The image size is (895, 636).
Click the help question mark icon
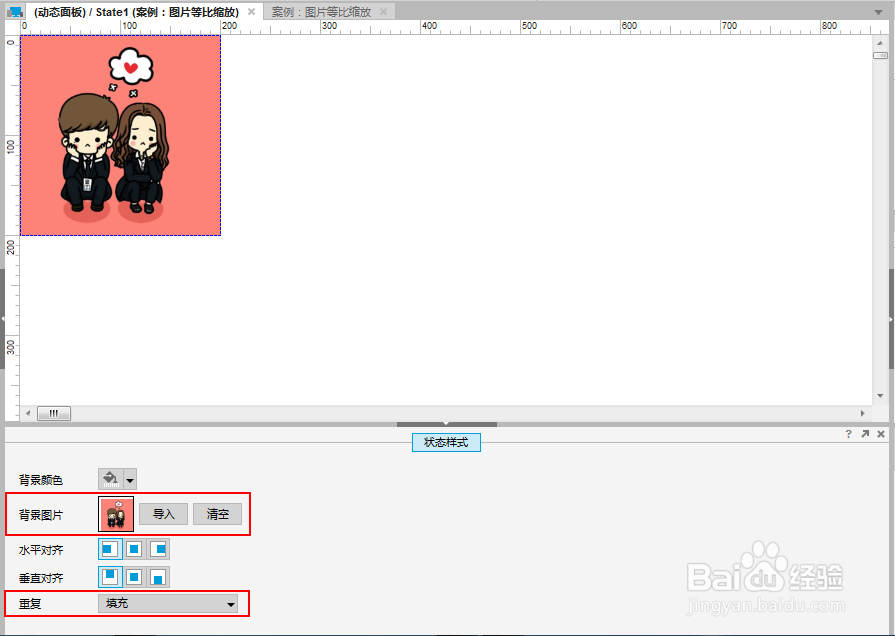point(848,434)
